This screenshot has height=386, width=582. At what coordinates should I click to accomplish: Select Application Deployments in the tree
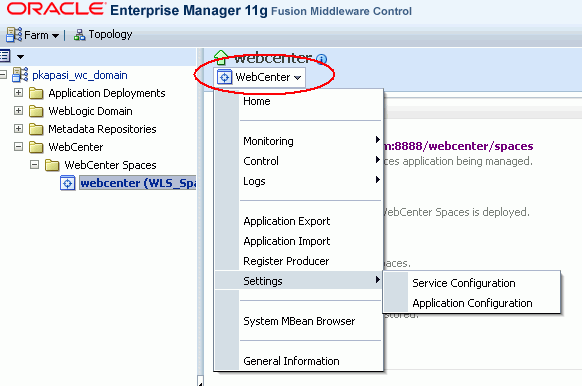(107, 93)
